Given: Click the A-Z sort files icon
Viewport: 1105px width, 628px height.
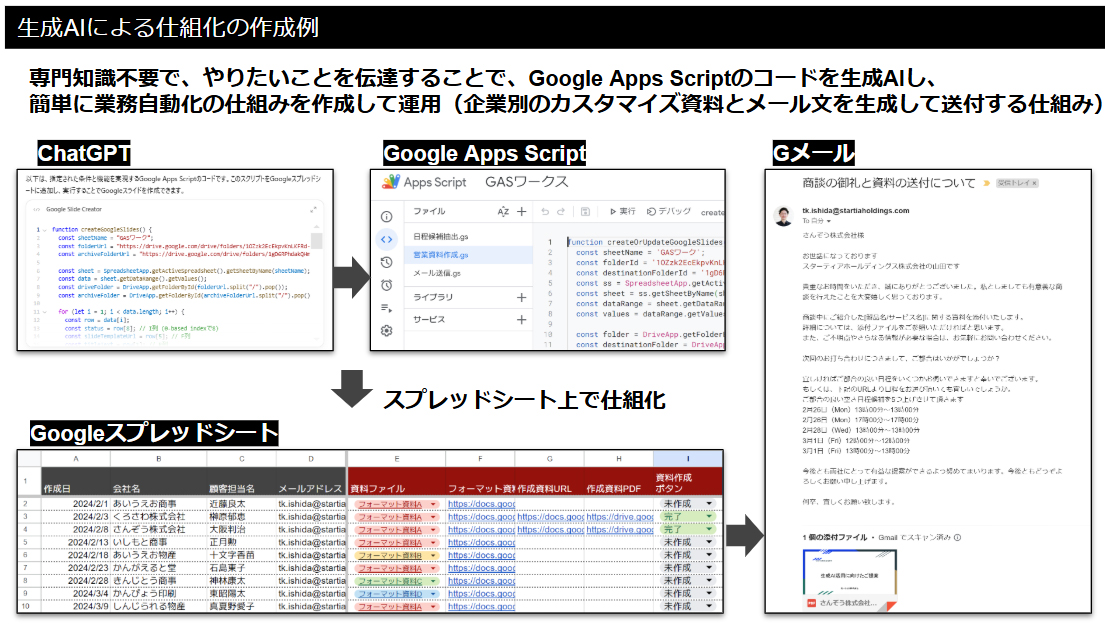Looking at the screenshot, I should [503, 212].
